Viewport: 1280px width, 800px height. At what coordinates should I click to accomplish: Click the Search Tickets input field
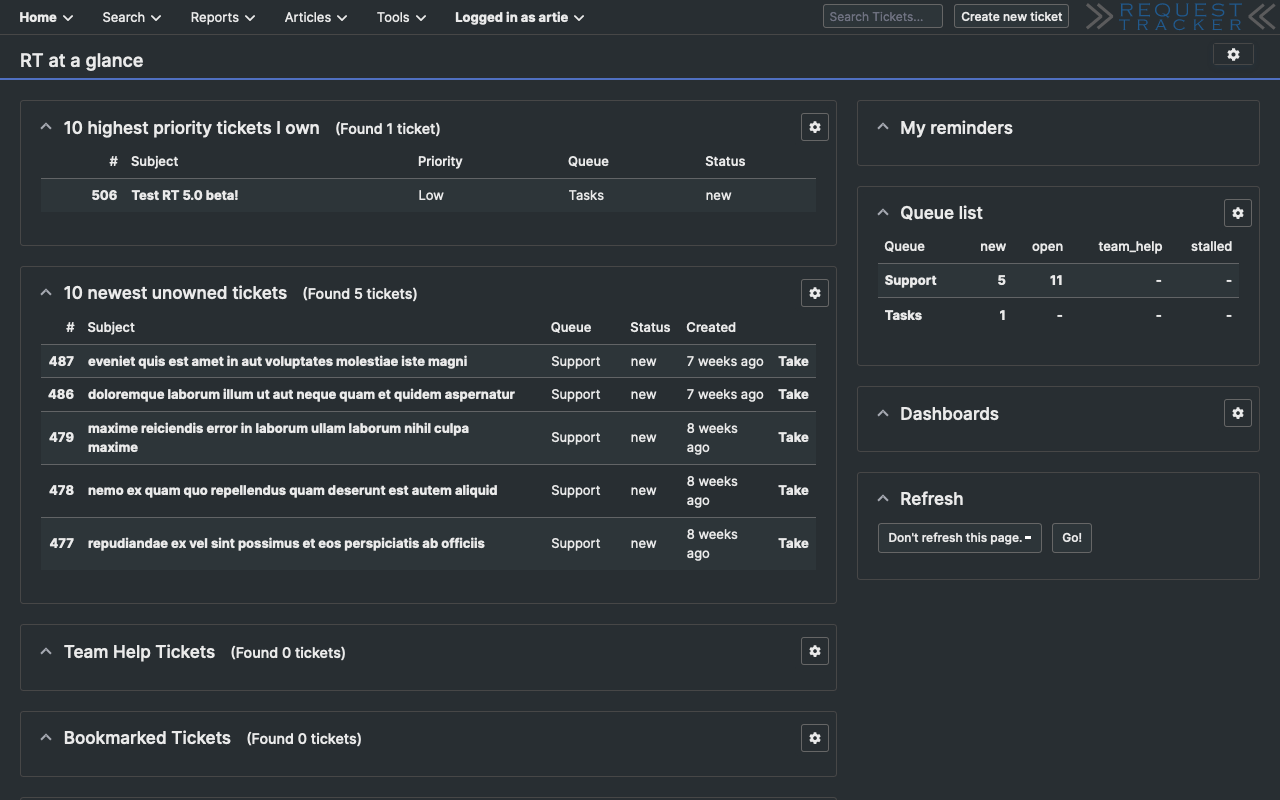point(882,16)
